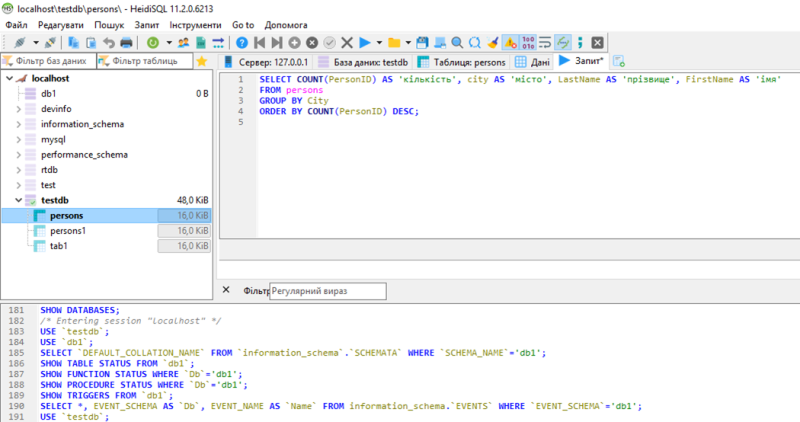Click the Save floppy disk icon
The height and width of the screenshot is (422, 800).
421,43
